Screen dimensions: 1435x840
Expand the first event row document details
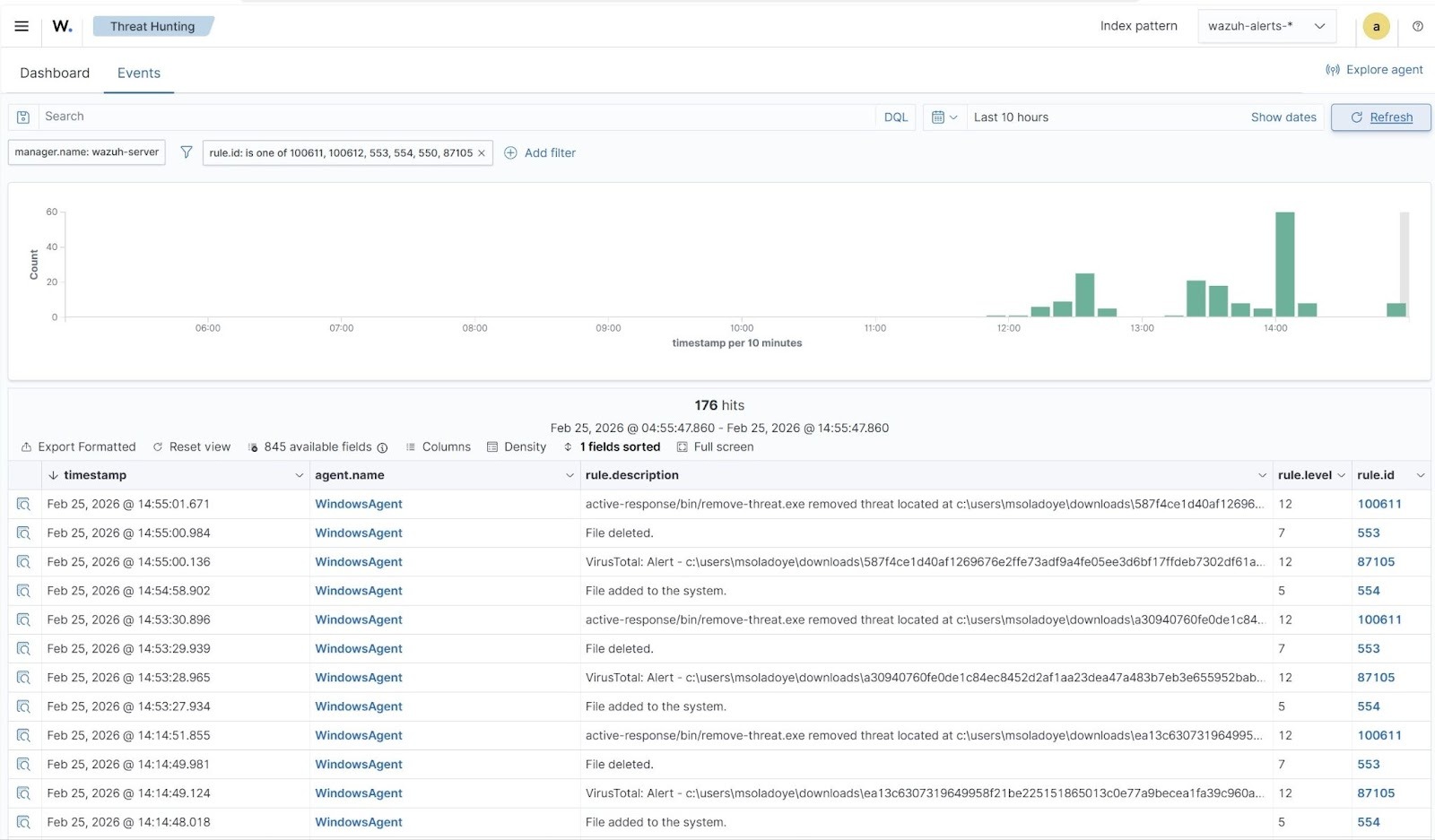pos(23,504)
